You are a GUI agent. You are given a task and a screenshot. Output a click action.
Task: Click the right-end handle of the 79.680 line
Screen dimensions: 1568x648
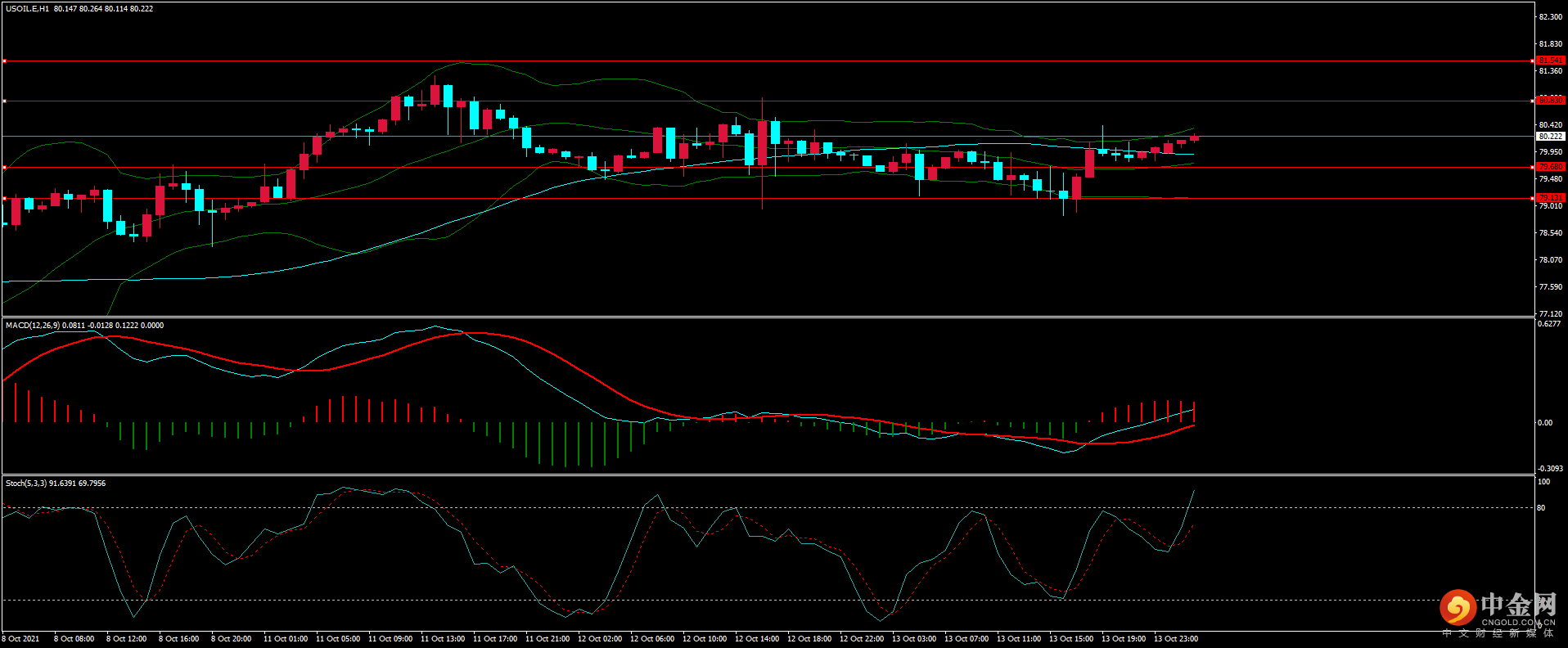(x=1532, y=167)
